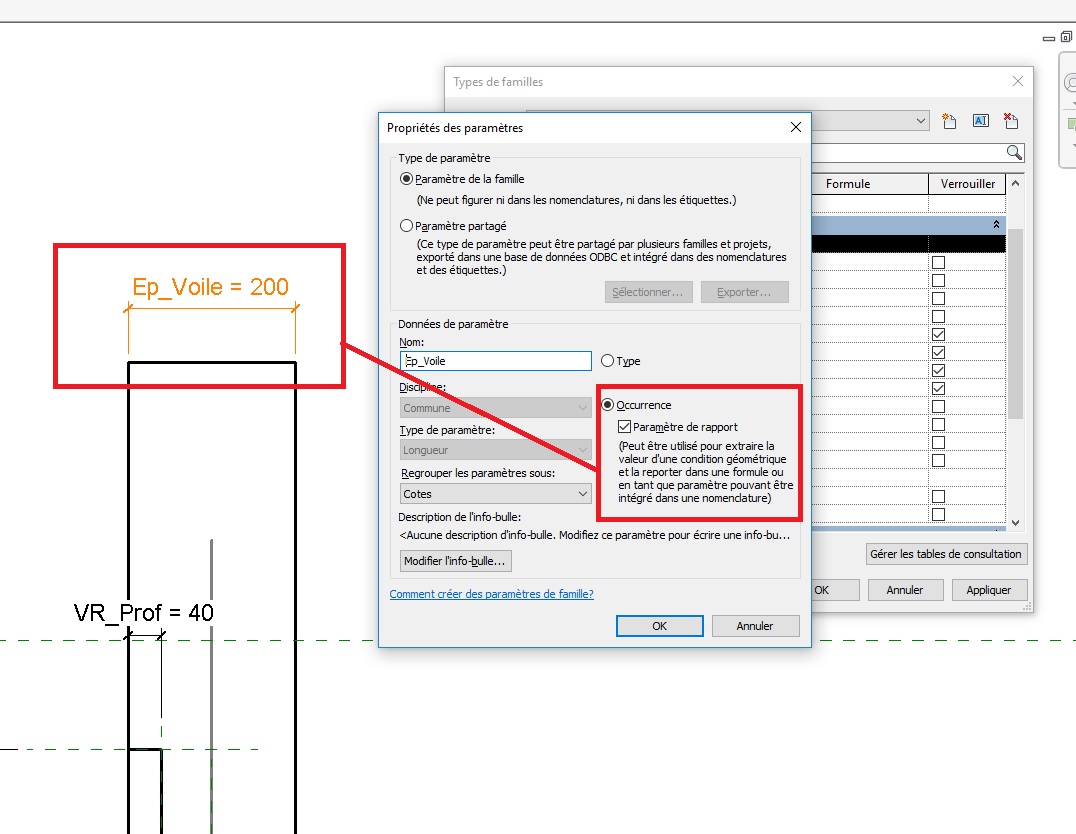Click the Verrouiller column header
Image resolution: width=1076 pixels, height=834 pixels.
pos(967,184)
